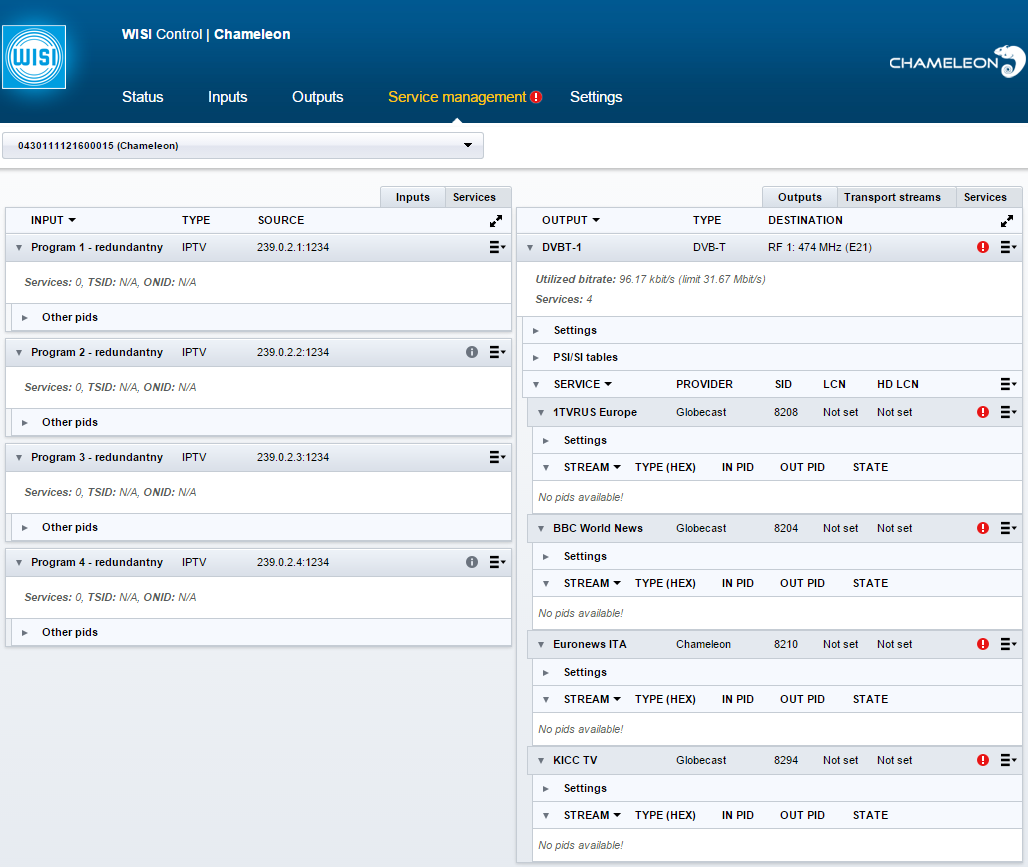
Task: Click BBC World News red error icon
Action: coord(983,528)
